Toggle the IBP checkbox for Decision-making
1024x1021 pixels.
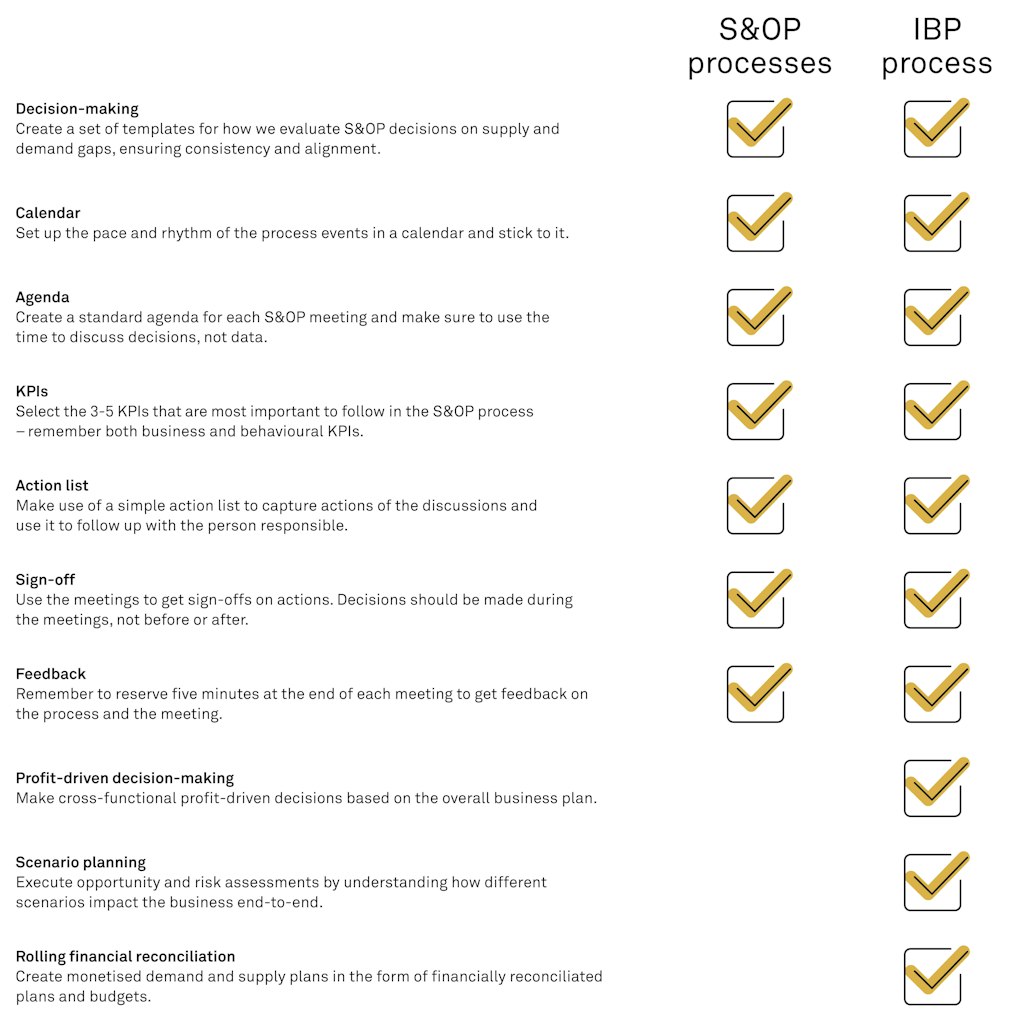pyautogui.click(x=932, y=129)
